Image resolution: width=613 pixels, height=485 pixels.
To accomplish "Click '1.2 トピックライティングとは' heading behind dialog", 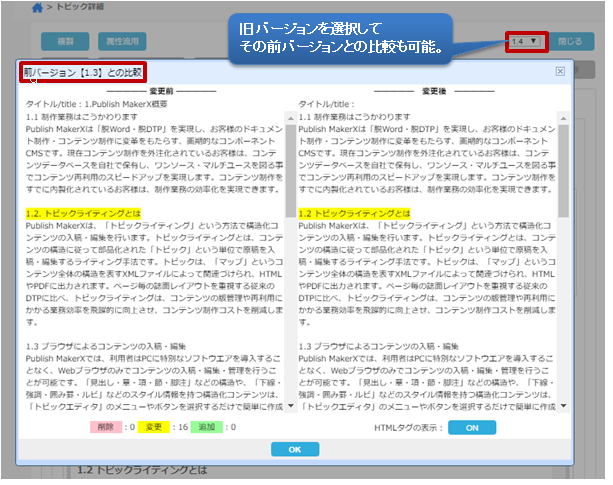I will [x=142, y=470].
